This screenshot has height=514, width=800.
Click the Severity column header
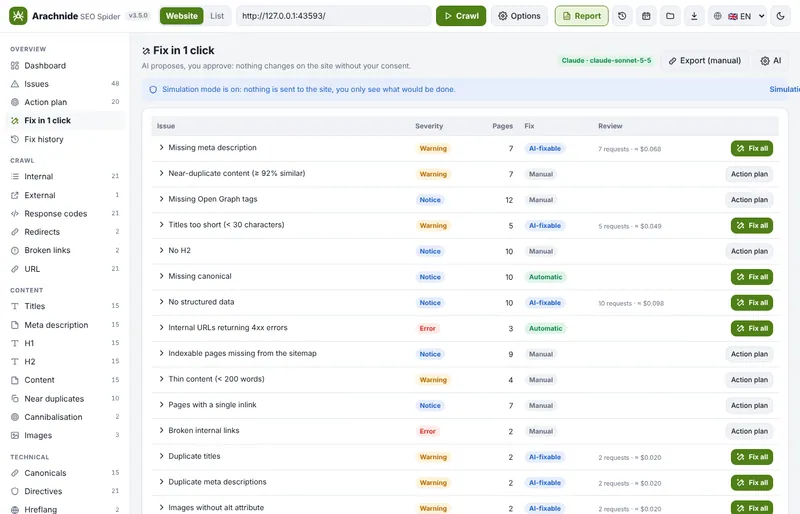[429, 126]
